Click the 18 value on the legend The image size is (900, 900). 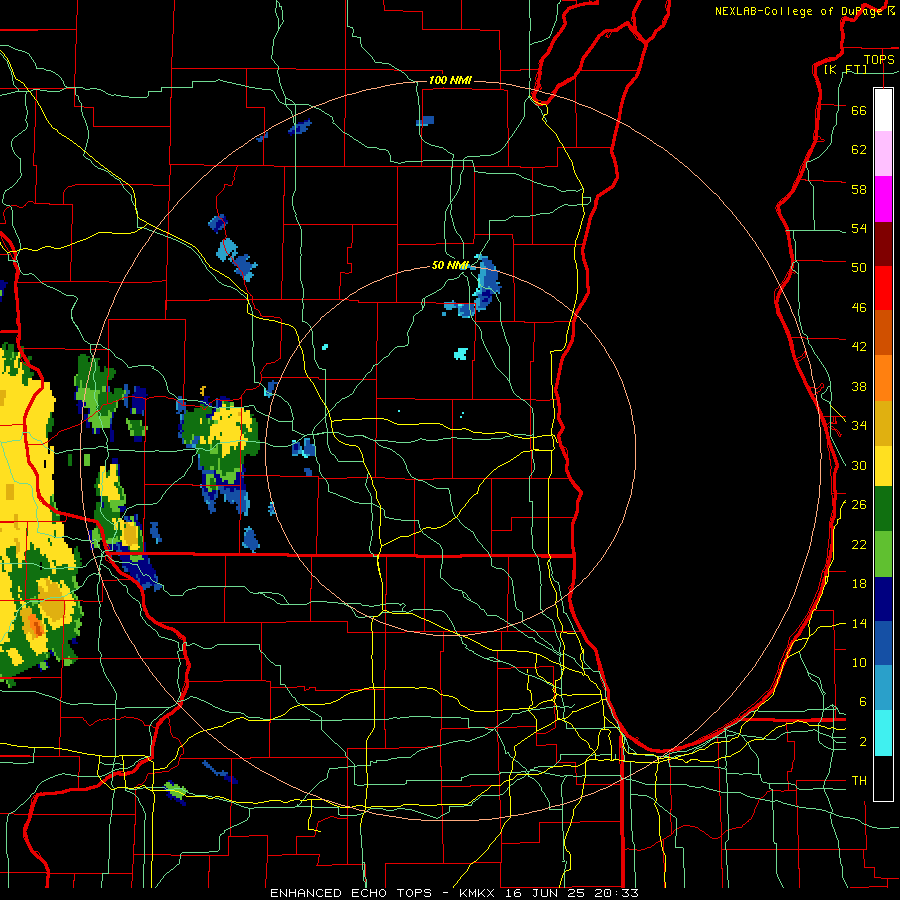pyautogui.click(x=859, y=584)
